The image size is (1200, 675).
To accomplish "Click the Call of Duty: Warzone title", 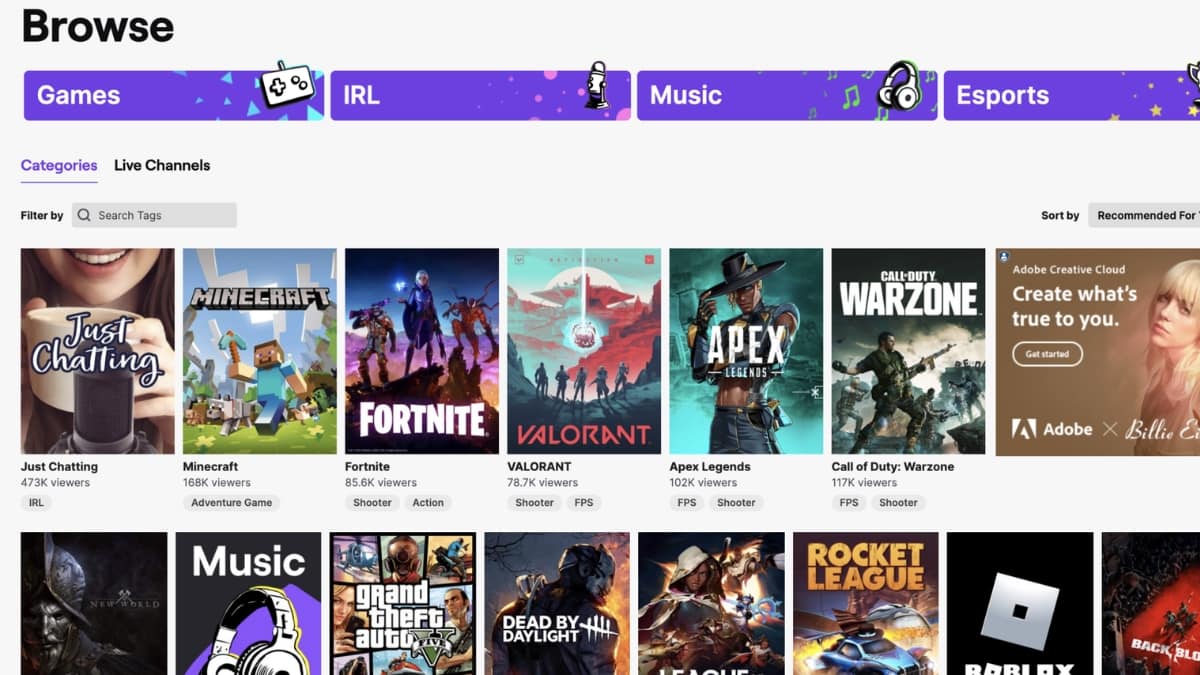I will tap(893, 467).
